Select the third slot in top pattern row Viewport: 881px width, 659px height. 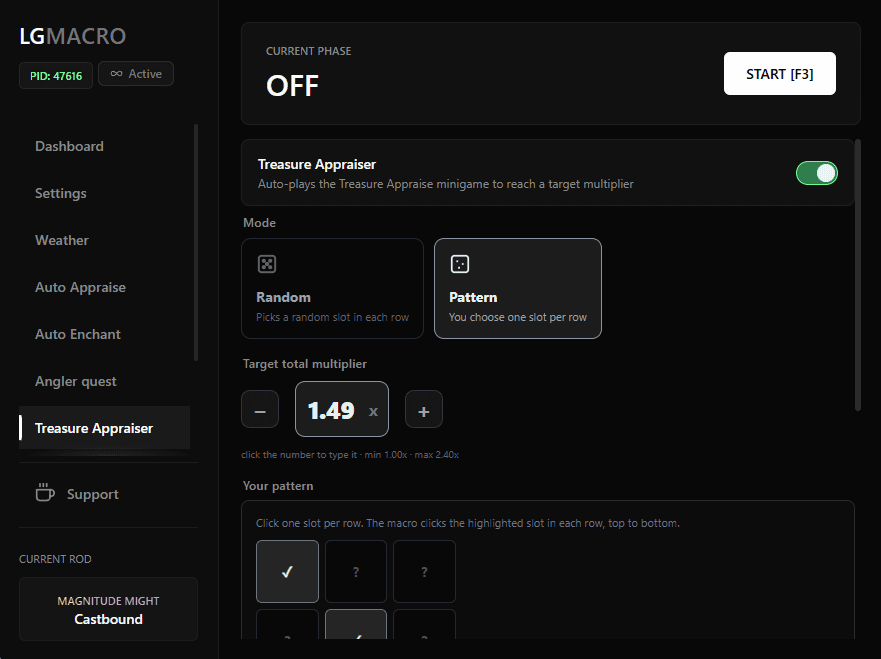(x=424, y=571)
